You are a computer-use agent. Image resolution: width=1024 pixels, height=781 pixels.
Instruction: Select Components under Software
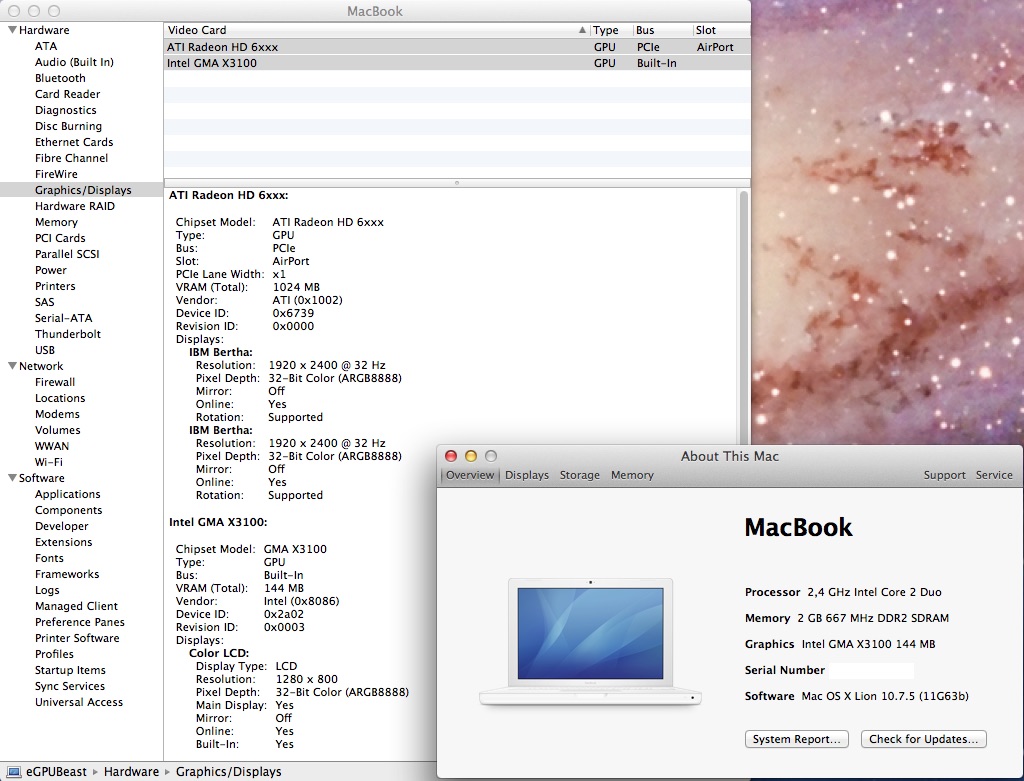[x=69, y=510]
